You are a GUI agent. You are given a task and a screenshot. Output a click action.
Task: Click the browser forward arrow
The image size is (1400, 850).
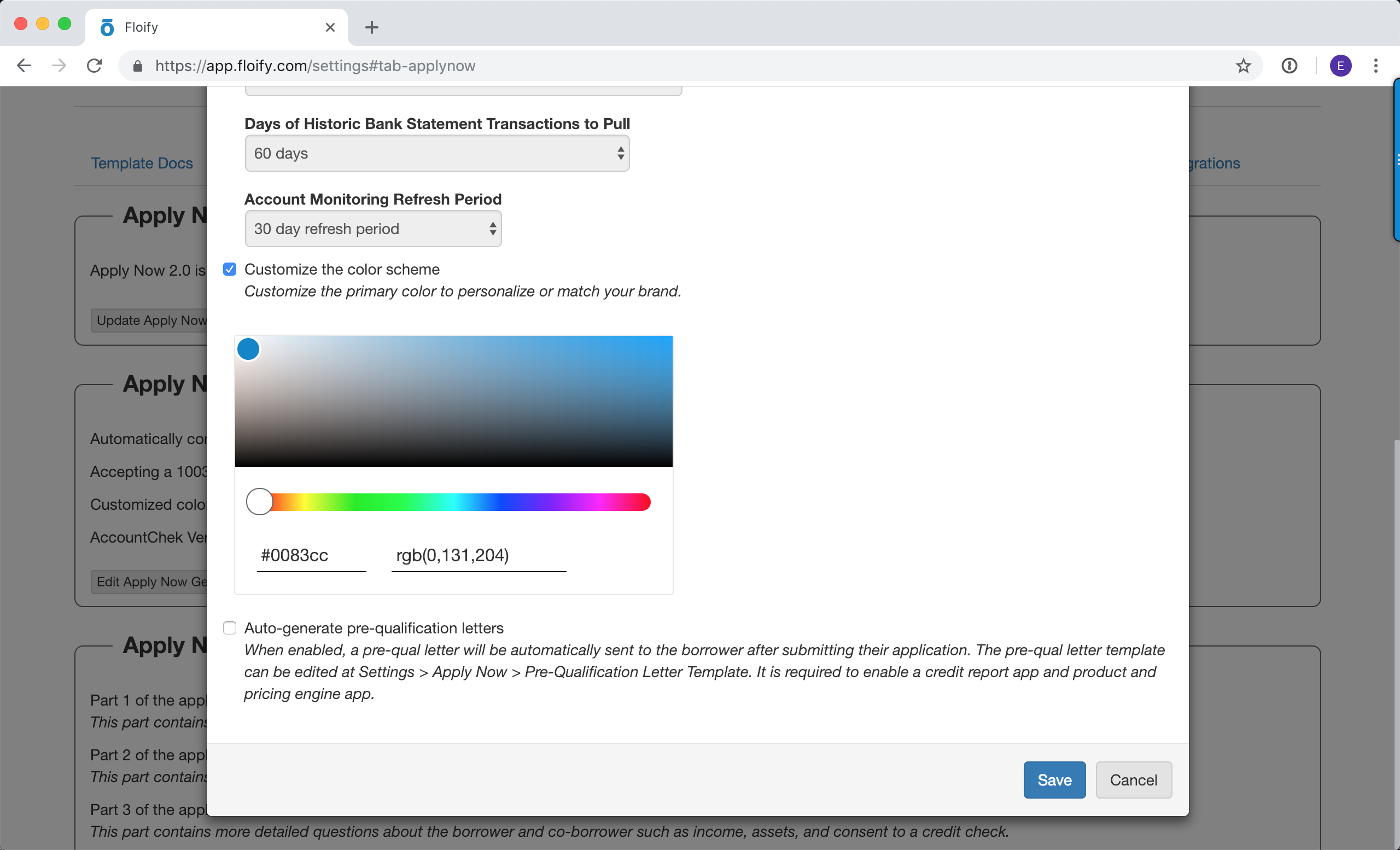[x=59, y=66]
